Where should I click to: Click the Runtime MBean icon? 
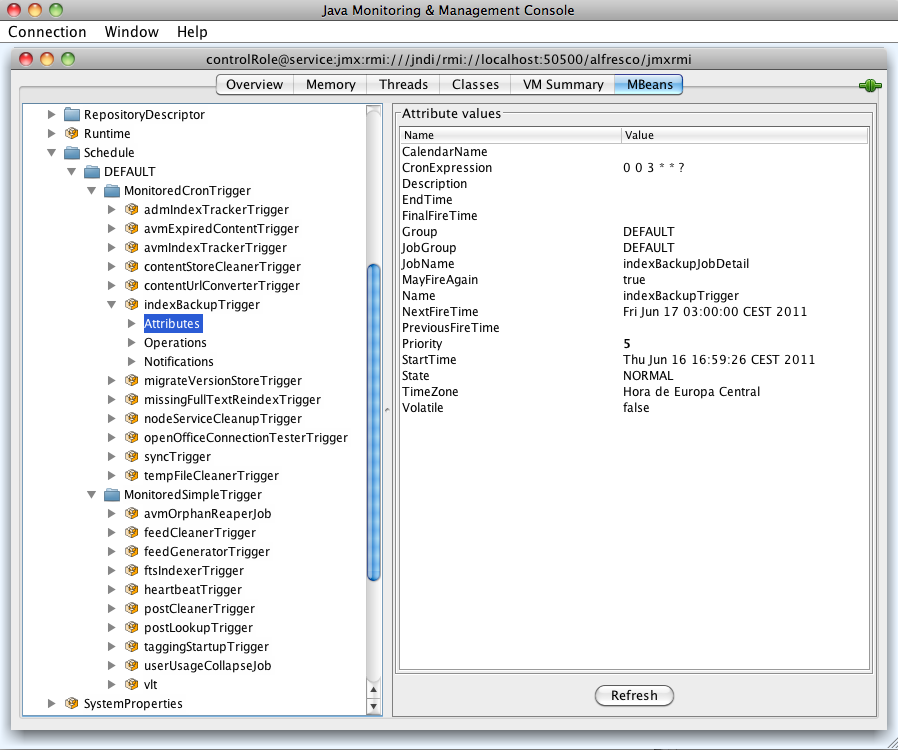tap(72, 133)
